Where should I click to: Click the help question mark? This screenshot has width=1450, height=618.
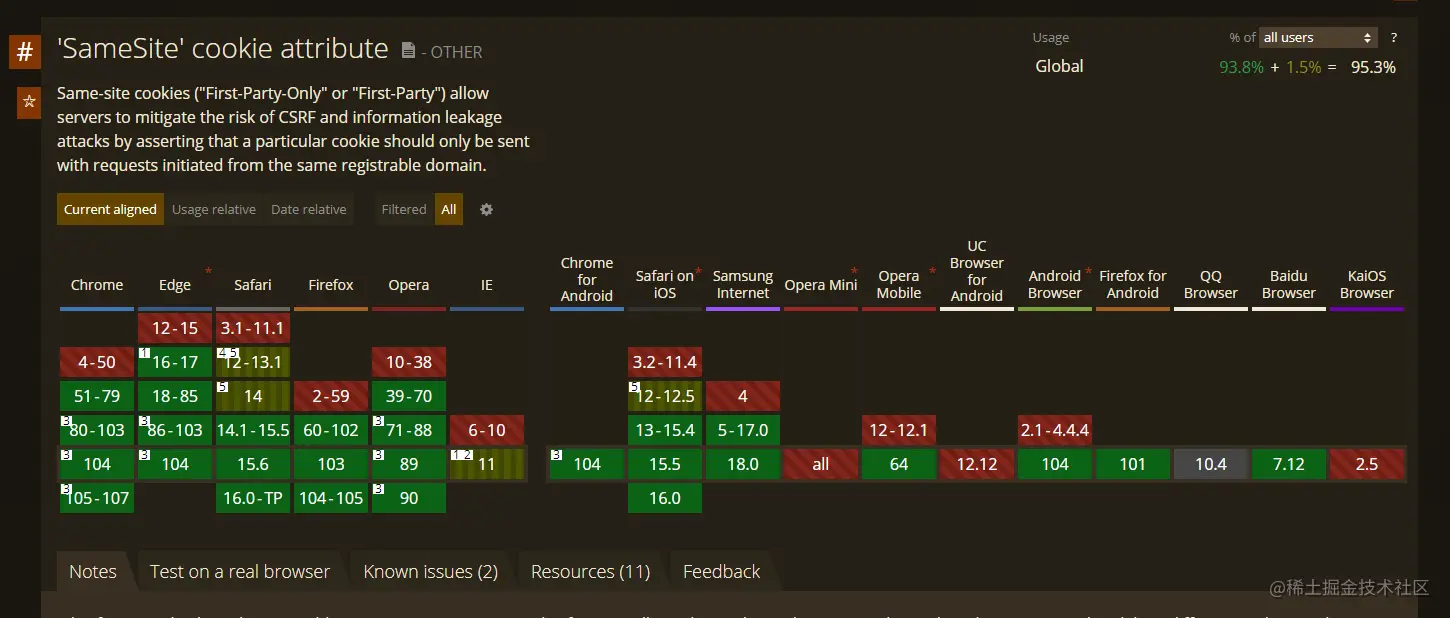click(x=1394, y=38)
